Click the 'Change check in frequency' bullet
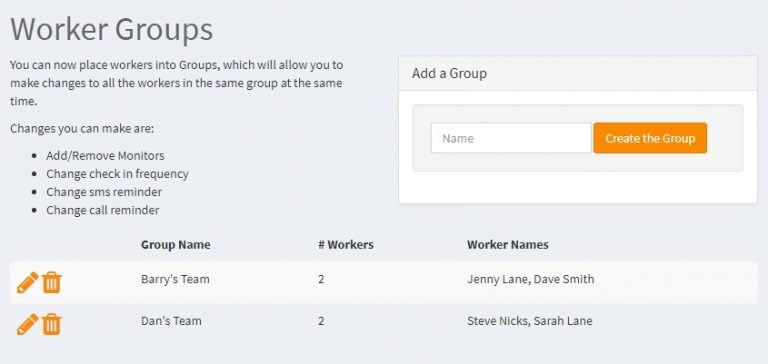Image resolution: width=768 pixels, height=364 pixels. (117, 174)
